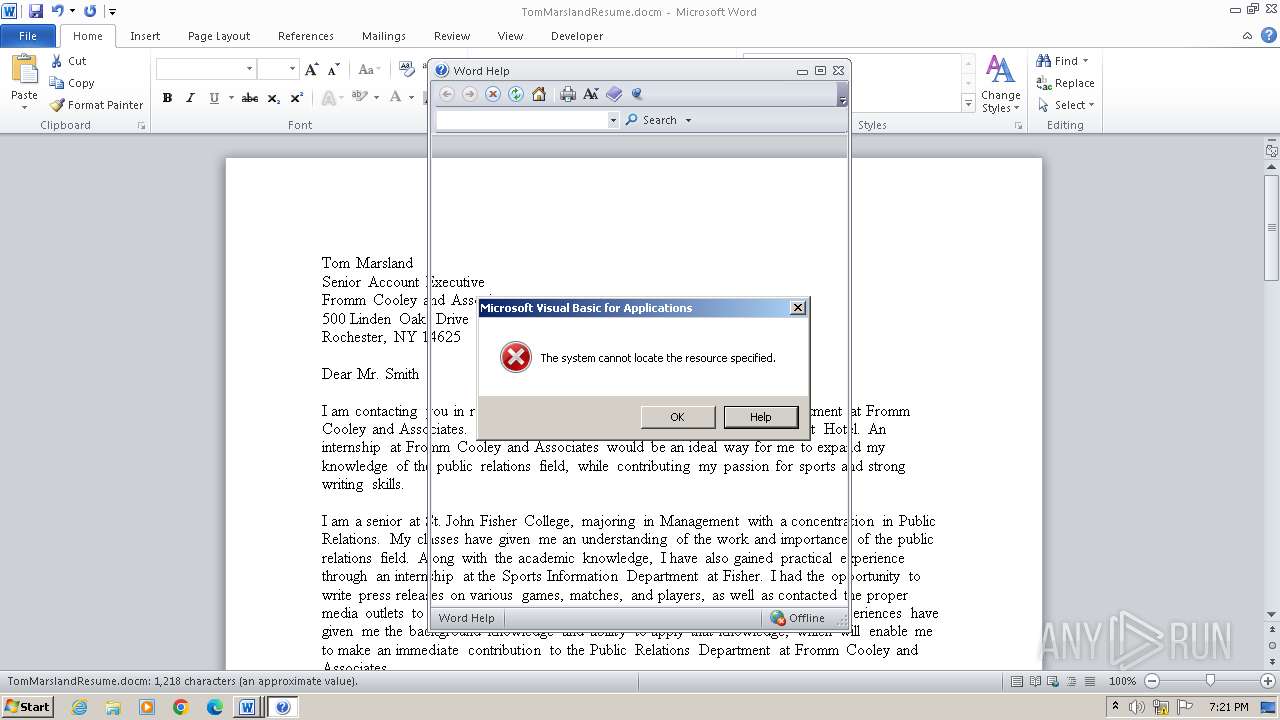This screenshot has width=1280, height=720.
Task: Click the Format Painter command
Action: coord(97,105)
